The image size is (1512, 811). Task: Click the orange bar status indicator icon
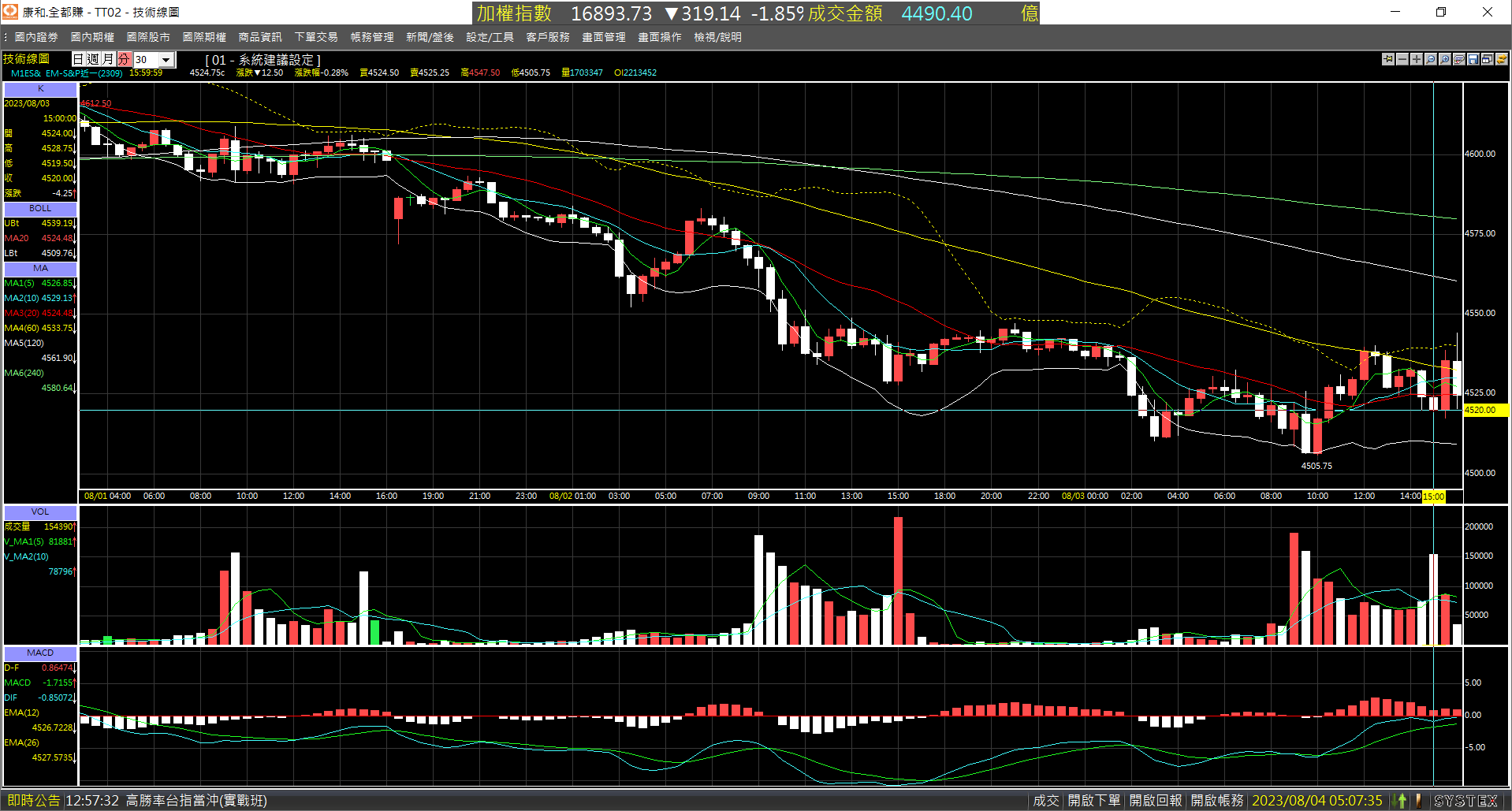pos(1419,801)
